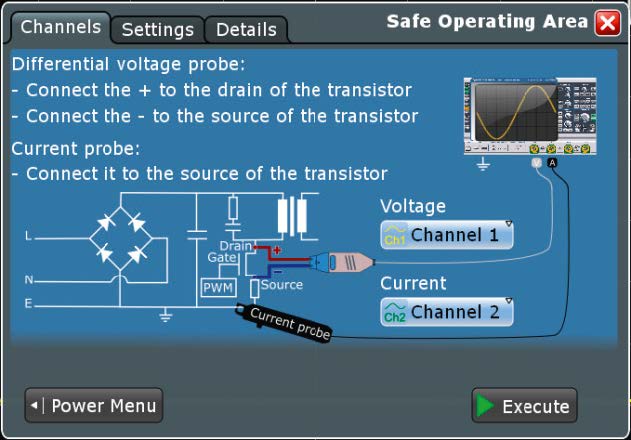Image resolution: width=631 pixels, height=440 pixels.
Task: Click the green Execute play arrow
Action: (485, 405)
